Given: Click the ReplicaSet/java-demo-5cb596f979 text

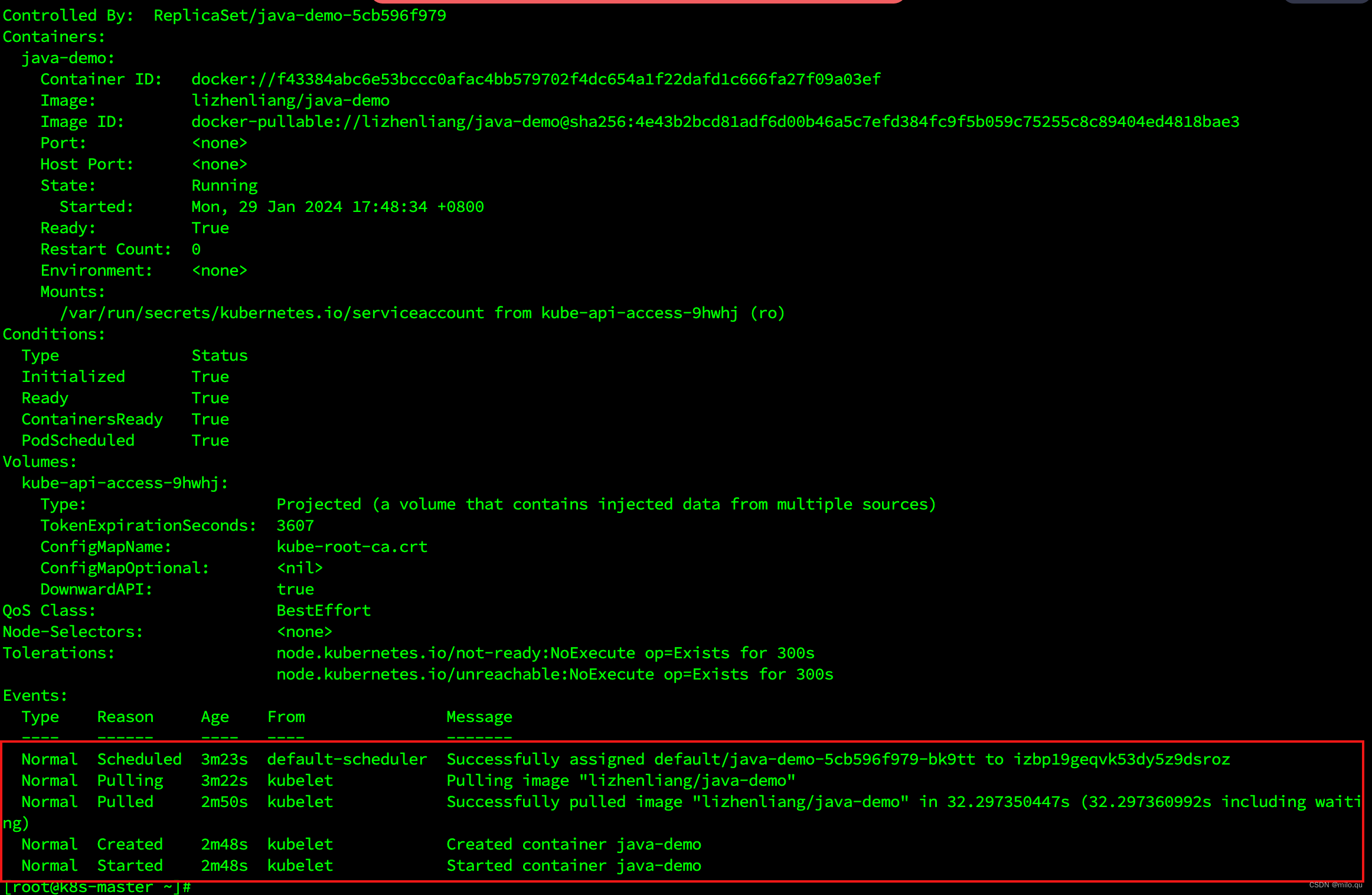Looking at the screenshot, I should (300, 15).
